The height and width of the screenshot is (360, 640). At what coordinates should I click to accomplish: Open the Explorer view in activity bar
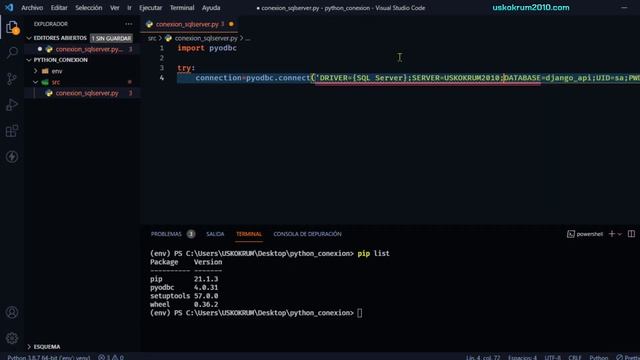(12, 27)
